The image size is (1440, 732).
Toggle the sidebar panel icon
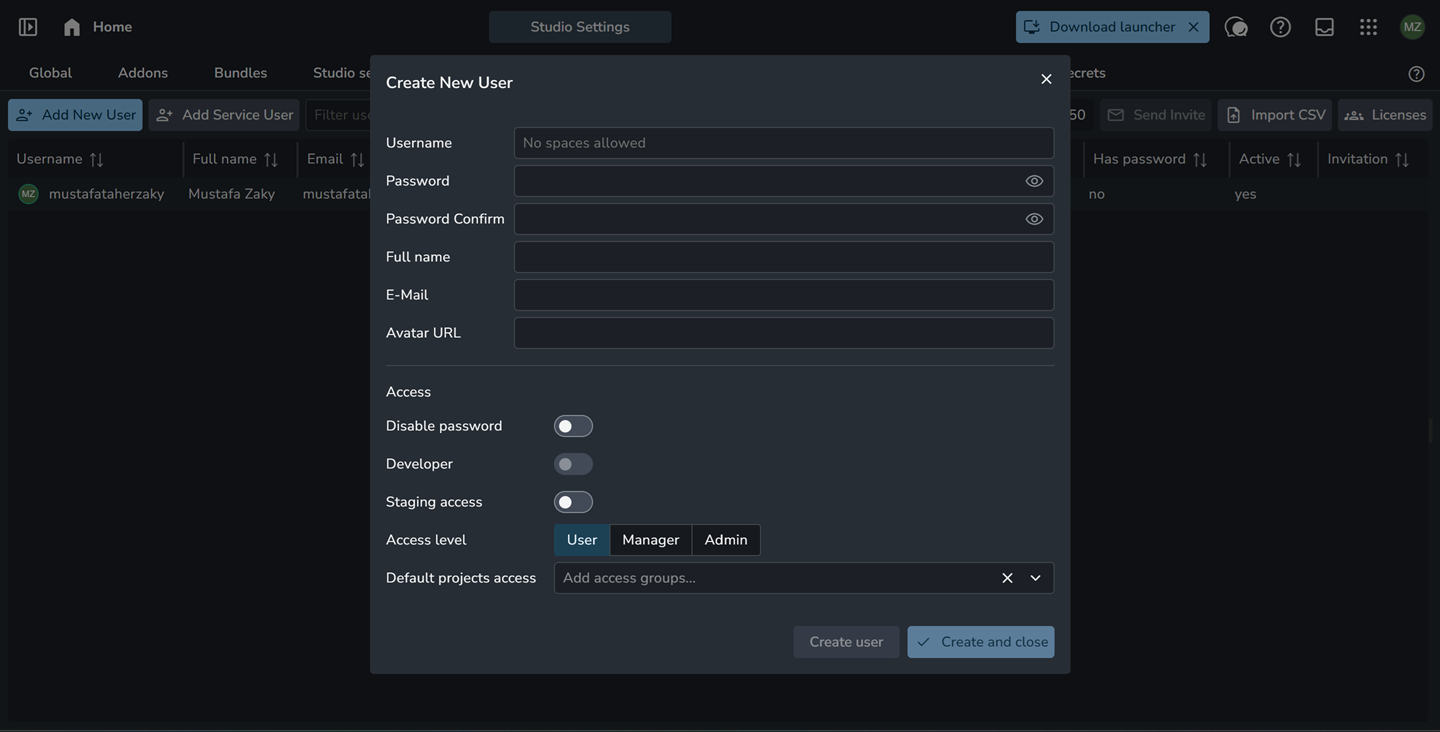[x=28, y=27]
